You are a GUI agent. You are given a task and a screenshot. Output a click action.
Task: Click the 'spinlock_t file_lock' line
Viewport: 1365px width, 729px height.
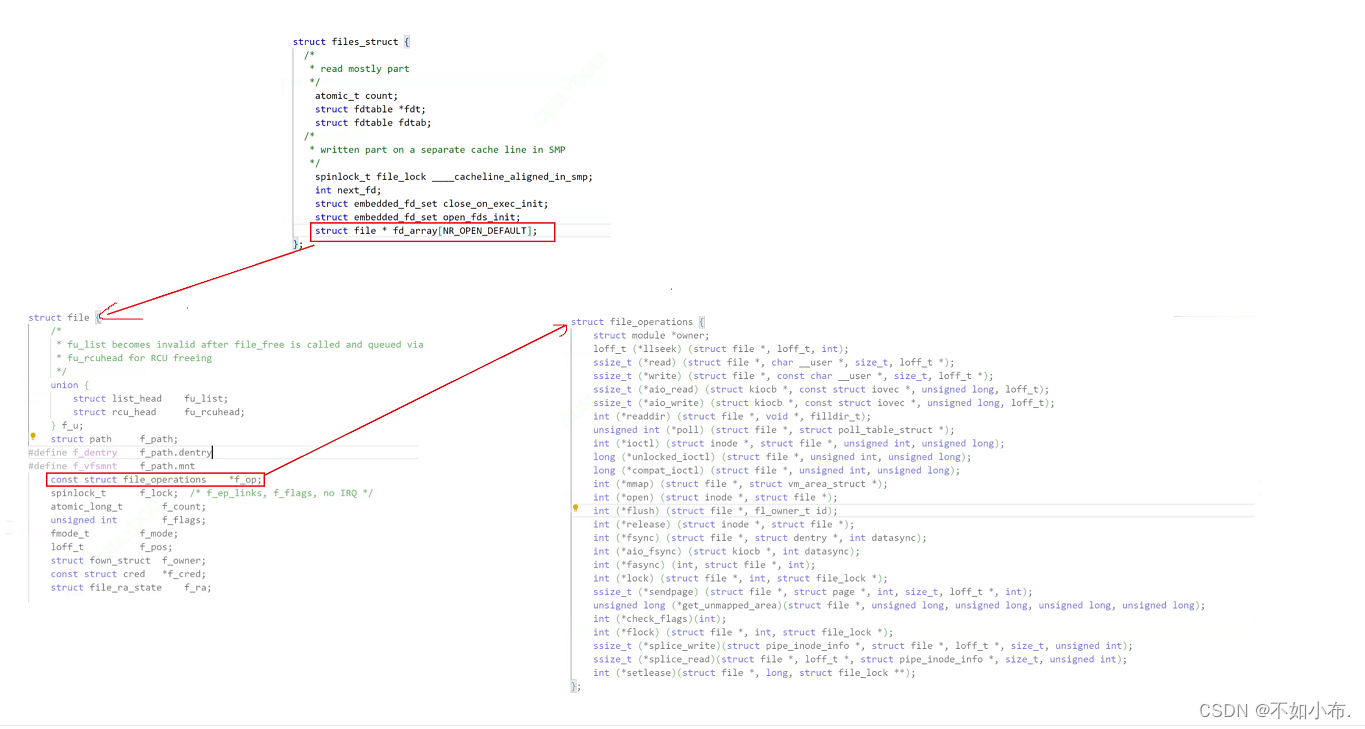pyautogui.click(x=454, y=177)
